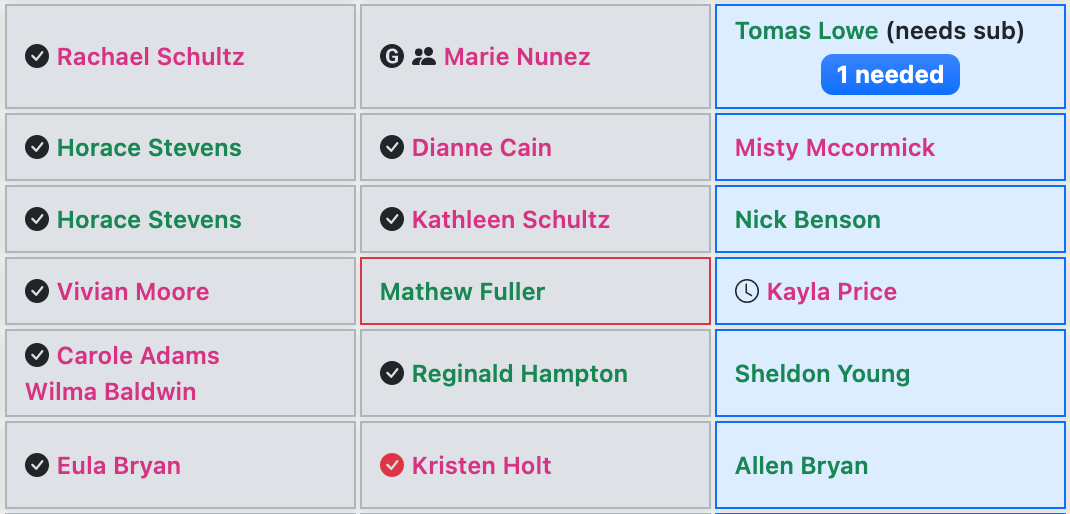Click the Allen Bryan name link
The height and width of the screenshot is (514, 1070).
point(801,466)
